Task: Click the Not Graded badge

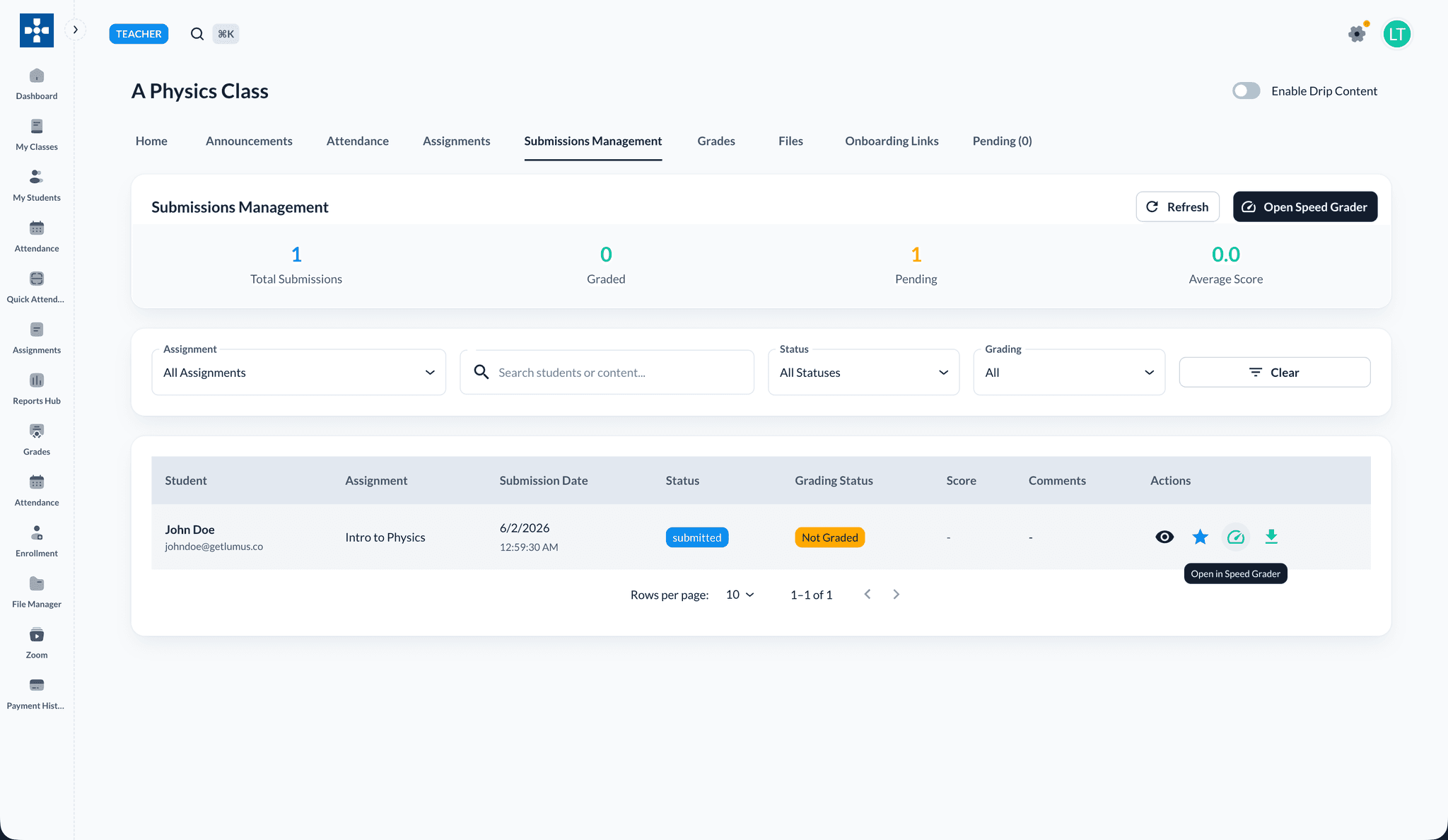Action: pyautogui.click(x=830, y=537)
